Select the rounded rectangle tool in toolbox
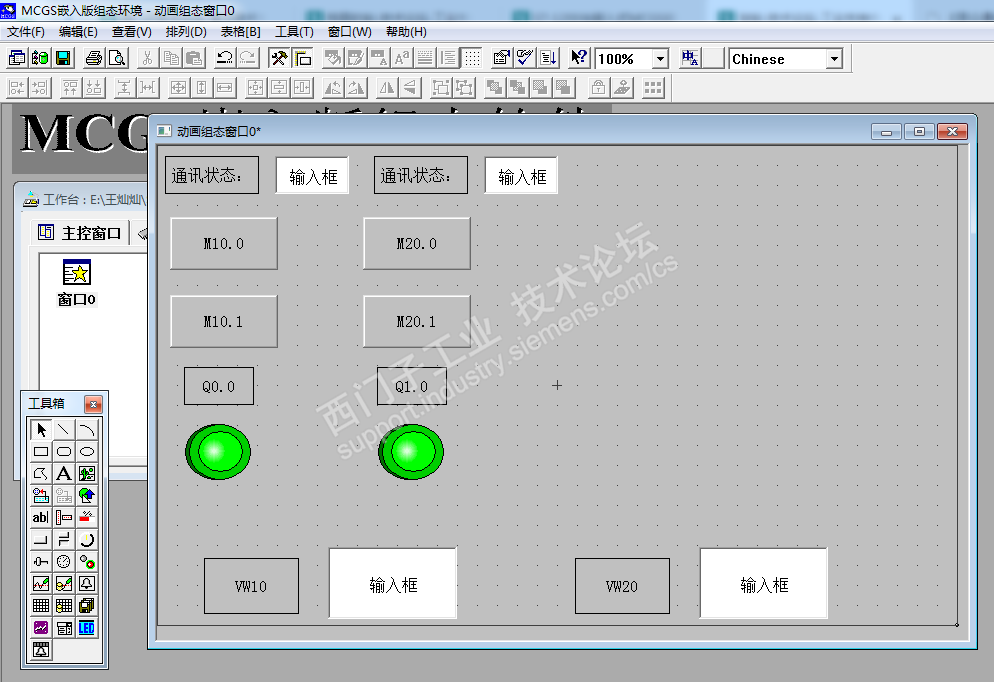994x682 pixels. [x=64, y=452]
